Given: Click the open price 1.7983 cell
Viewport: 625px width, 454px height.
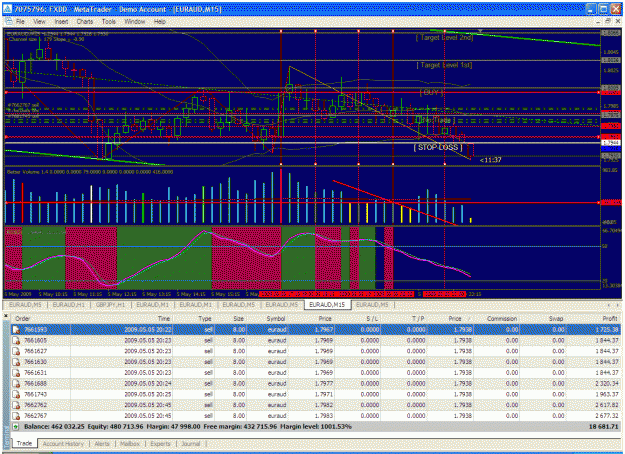Looking at the screenshot, I should click(x=325, y=416).
